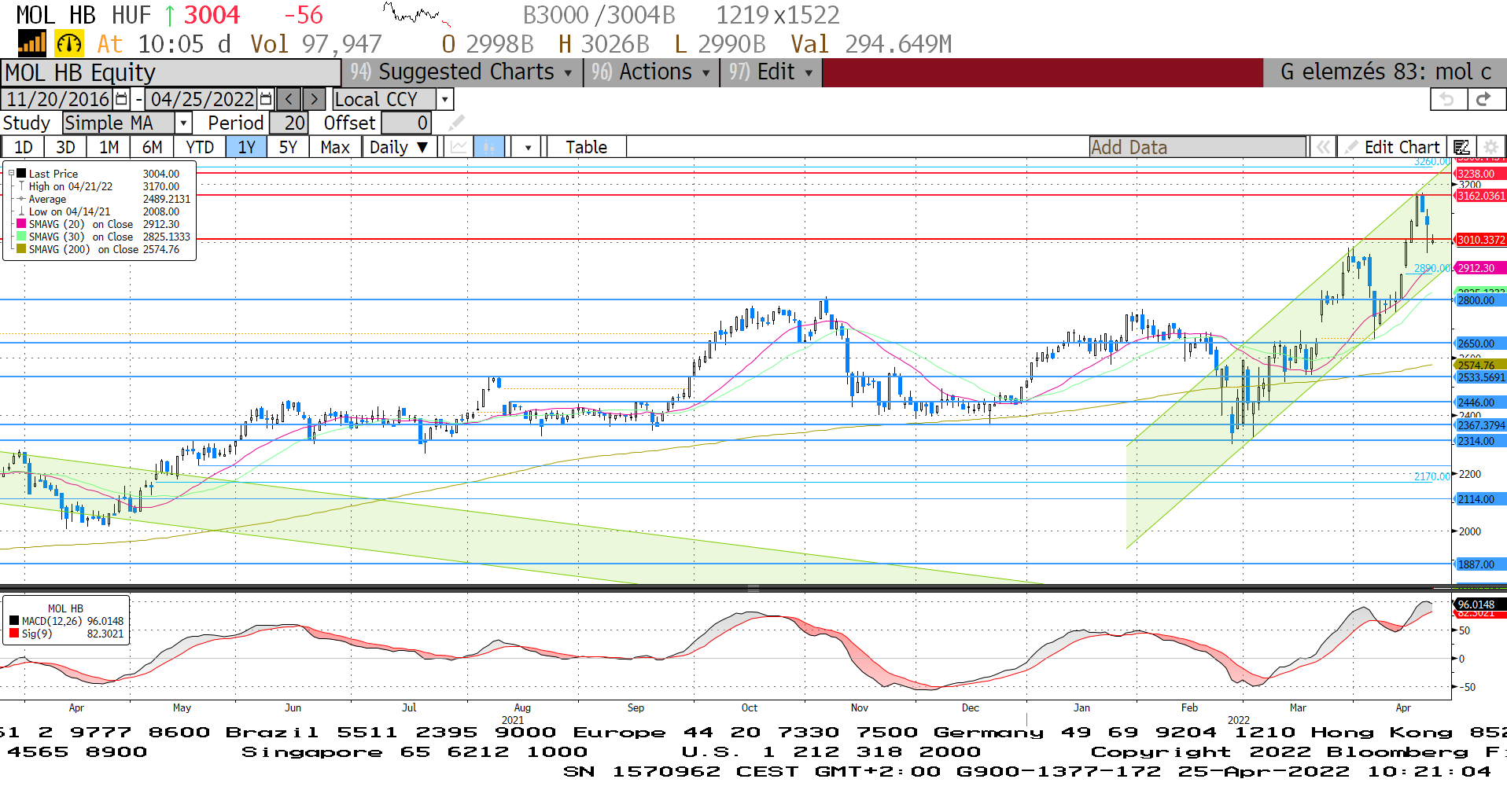Open the start date calendar picker
1507x812 pixels.
tap(121, 99)
